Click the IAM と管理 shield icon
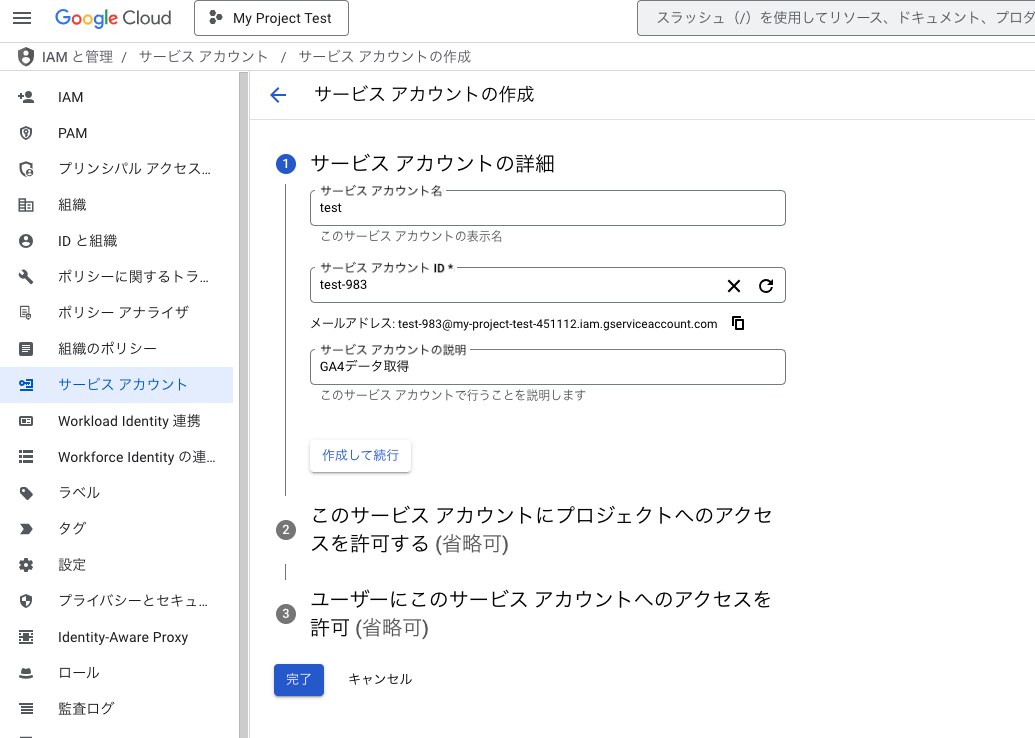This screenshot has width=1035, height=738. [x=26, y=57]
